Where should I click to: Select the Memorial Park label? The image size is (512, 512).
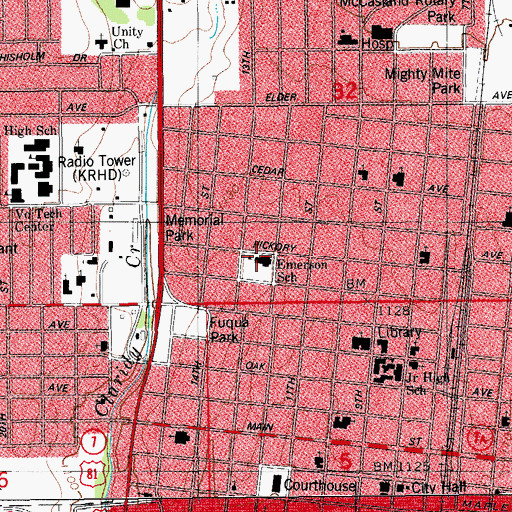(x=194, y=227)
